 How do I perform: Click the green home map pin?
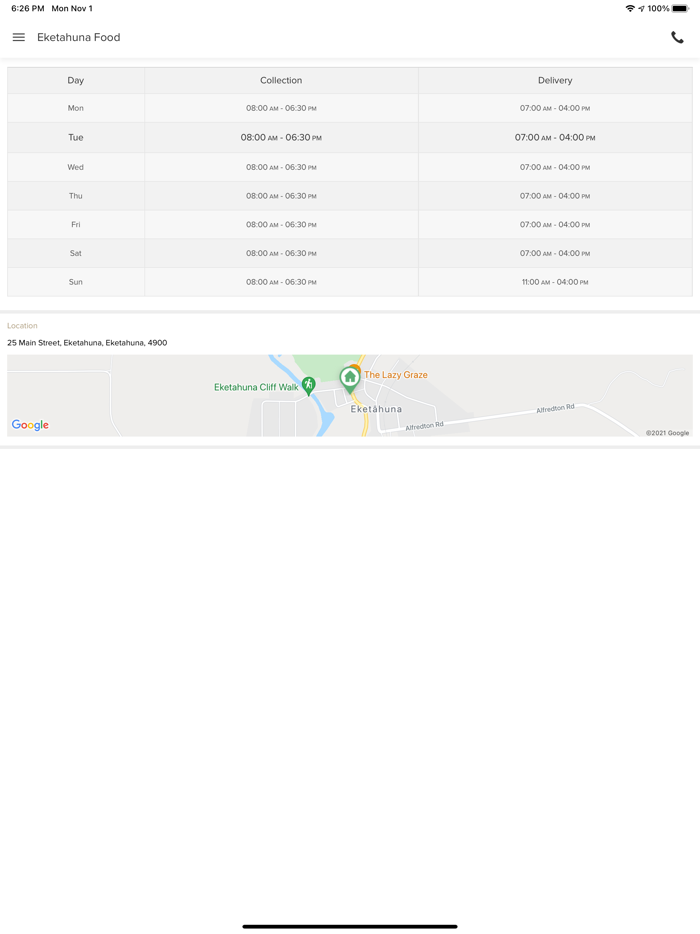[349, 378]
